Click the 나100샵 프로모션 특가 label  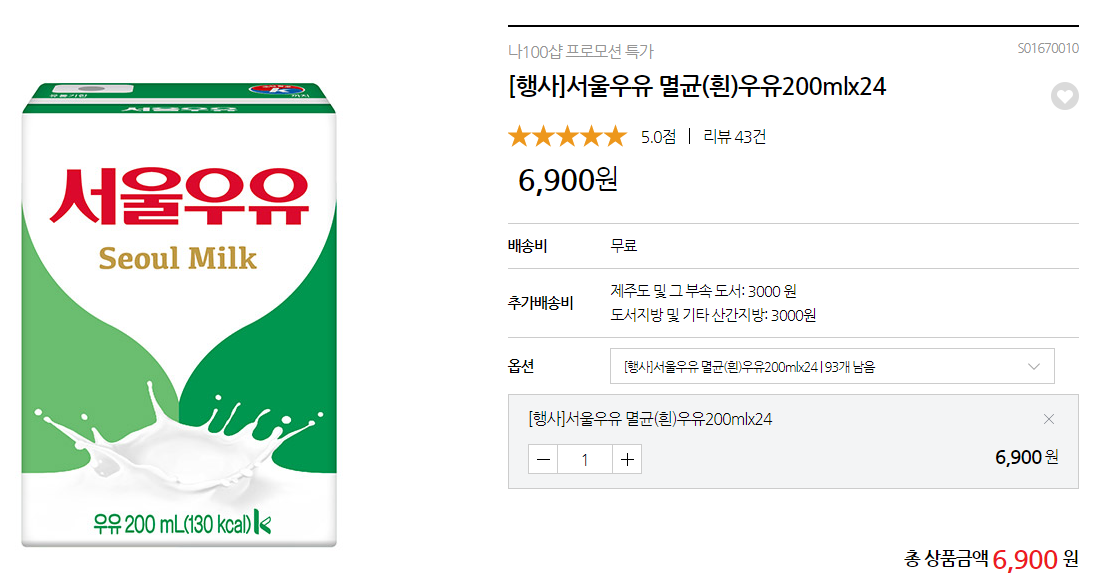click(x=580, y=51)
